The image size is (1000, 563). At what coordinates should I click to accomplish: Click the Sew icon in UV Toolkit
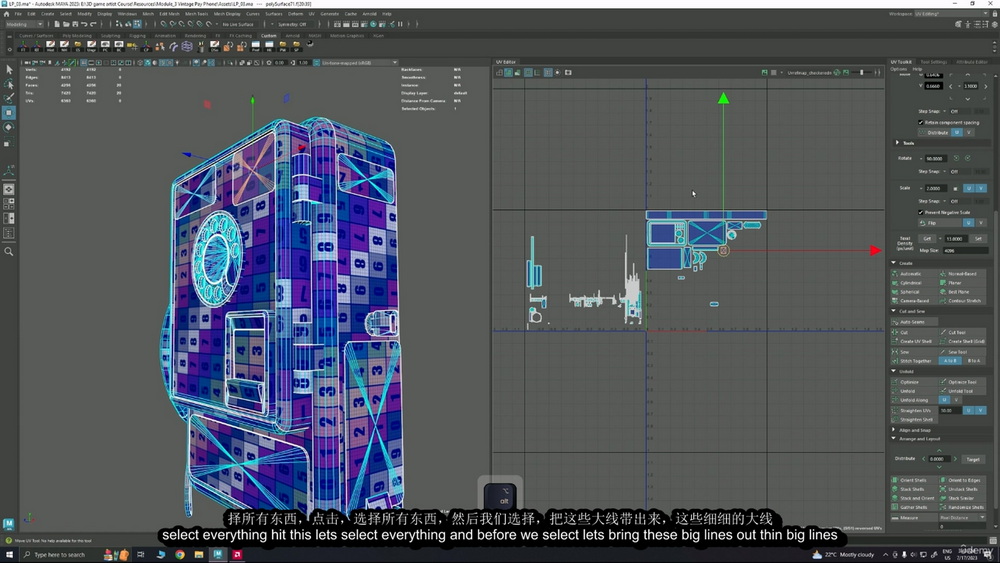[x=895, y=351]
